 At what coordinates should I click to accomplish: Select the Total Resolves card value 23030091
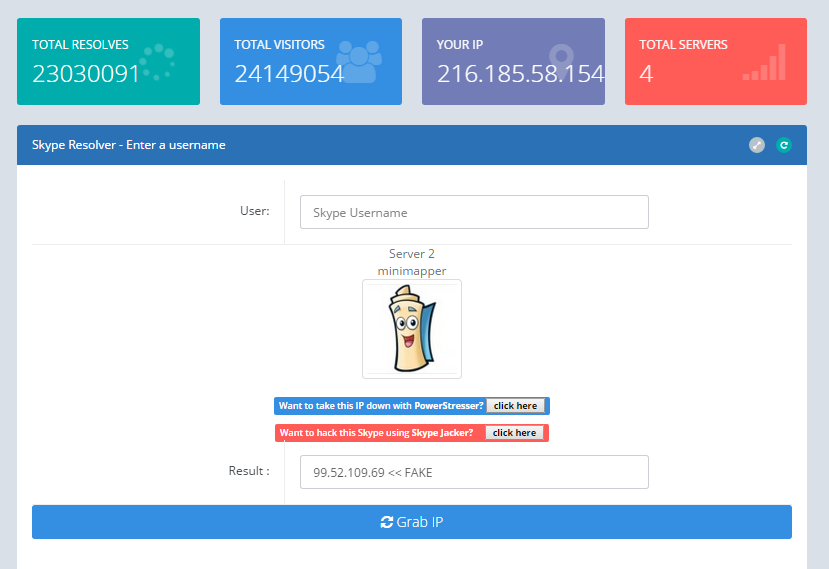[x=86, y=74]
